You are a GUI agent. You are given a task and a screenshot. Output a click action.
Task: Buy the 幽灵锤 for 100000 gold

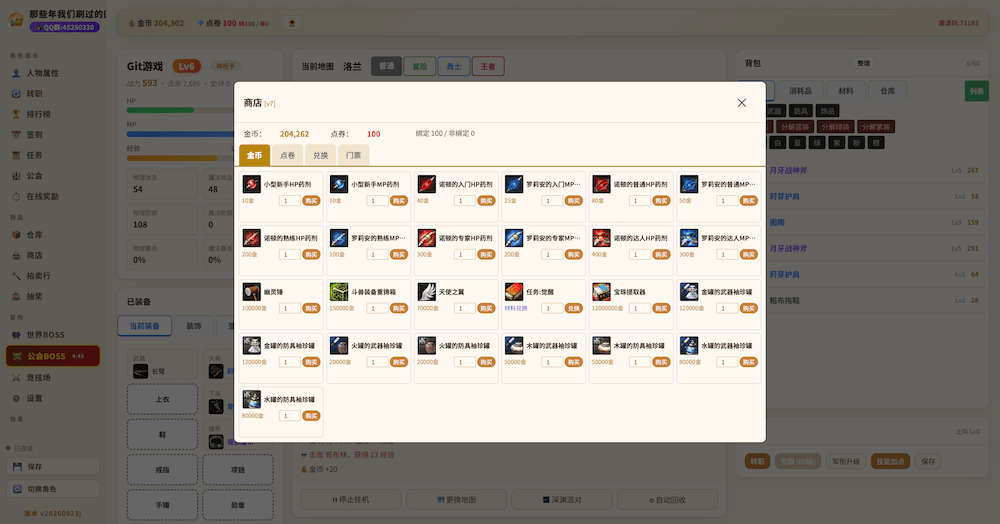311,309
